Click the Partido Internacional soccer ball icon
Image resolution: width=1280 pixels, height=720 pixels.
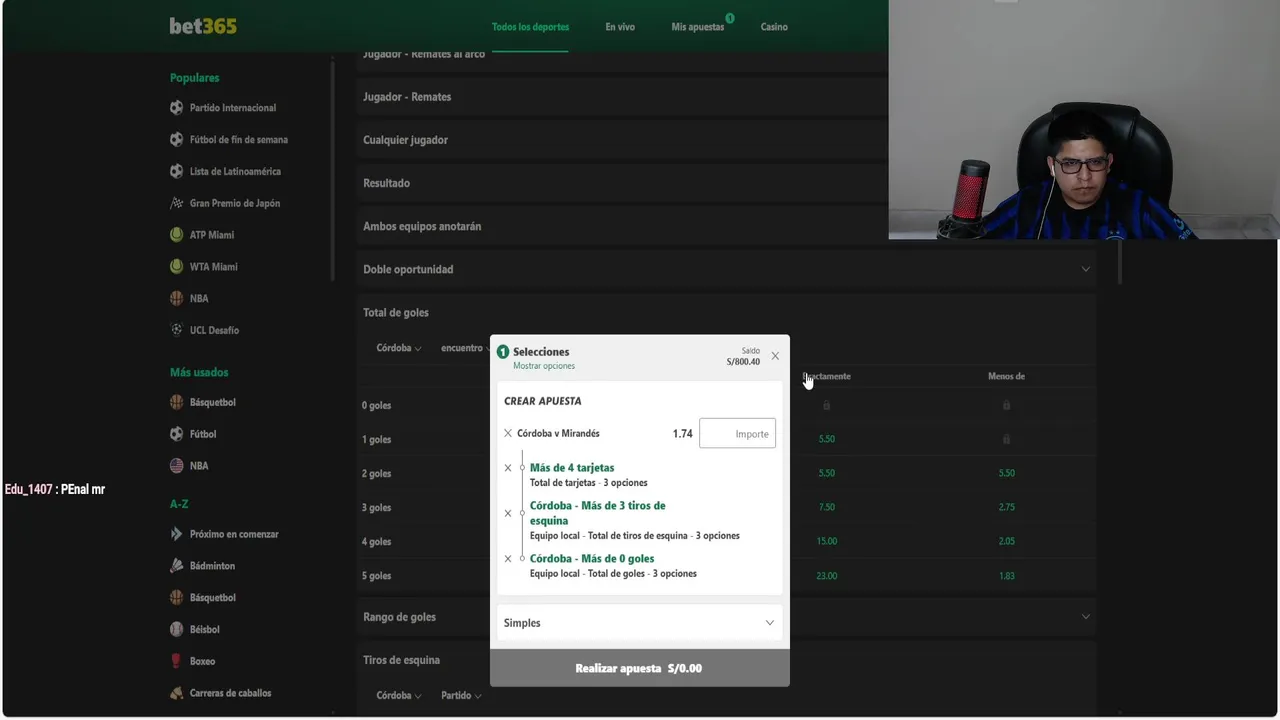(176, 107)
